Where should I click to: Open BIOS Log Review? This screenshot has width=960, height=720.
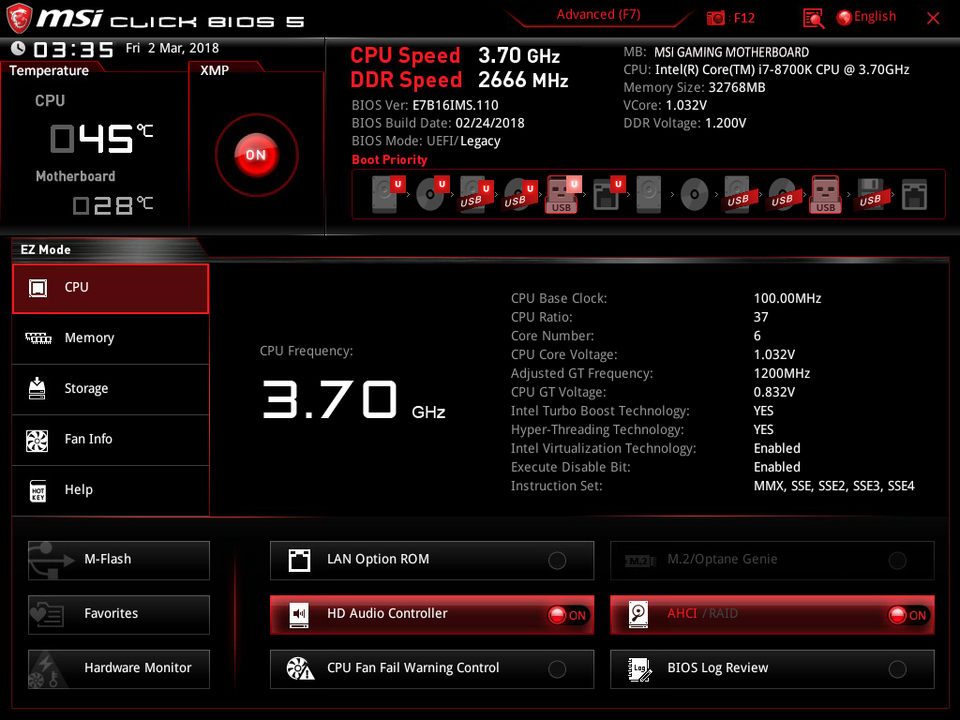coord(772,668)
